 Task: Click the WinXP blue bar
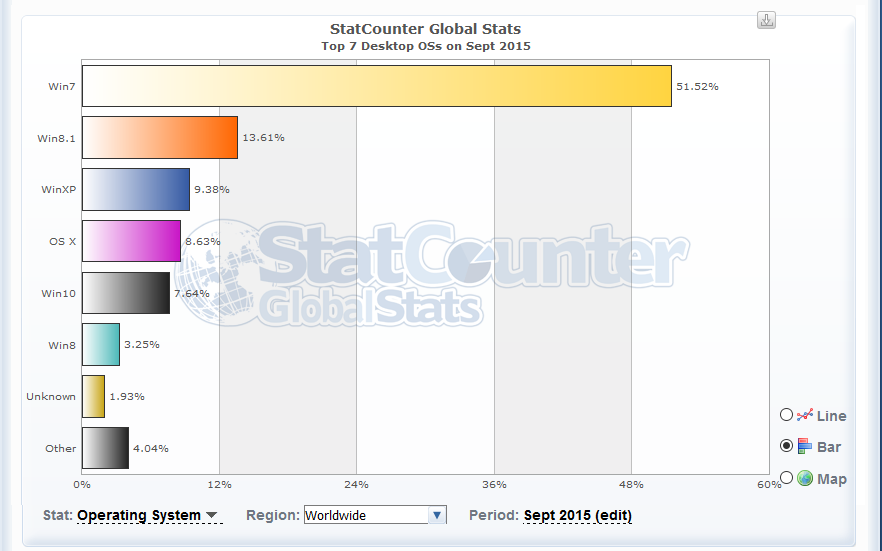pos(136,189)
